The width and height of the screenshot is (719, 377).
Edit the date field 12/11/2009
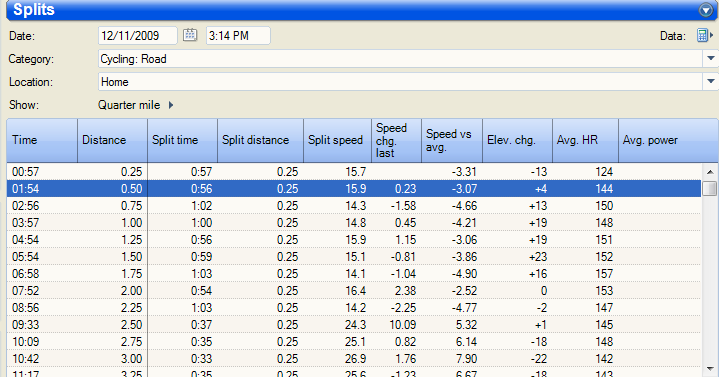pyautogui.click(x=138, y=36)
